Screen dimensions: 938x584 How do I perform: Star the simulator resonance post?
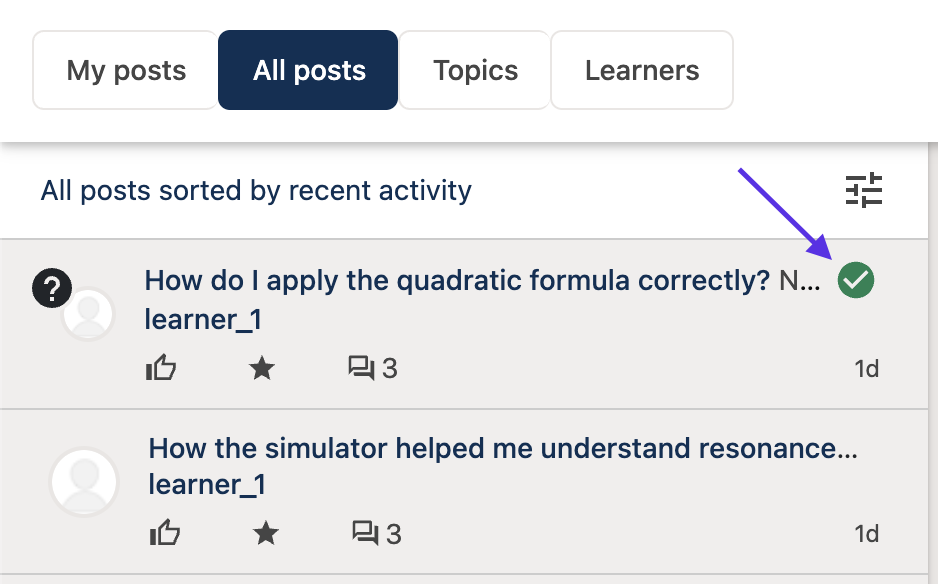pos(266,533)
